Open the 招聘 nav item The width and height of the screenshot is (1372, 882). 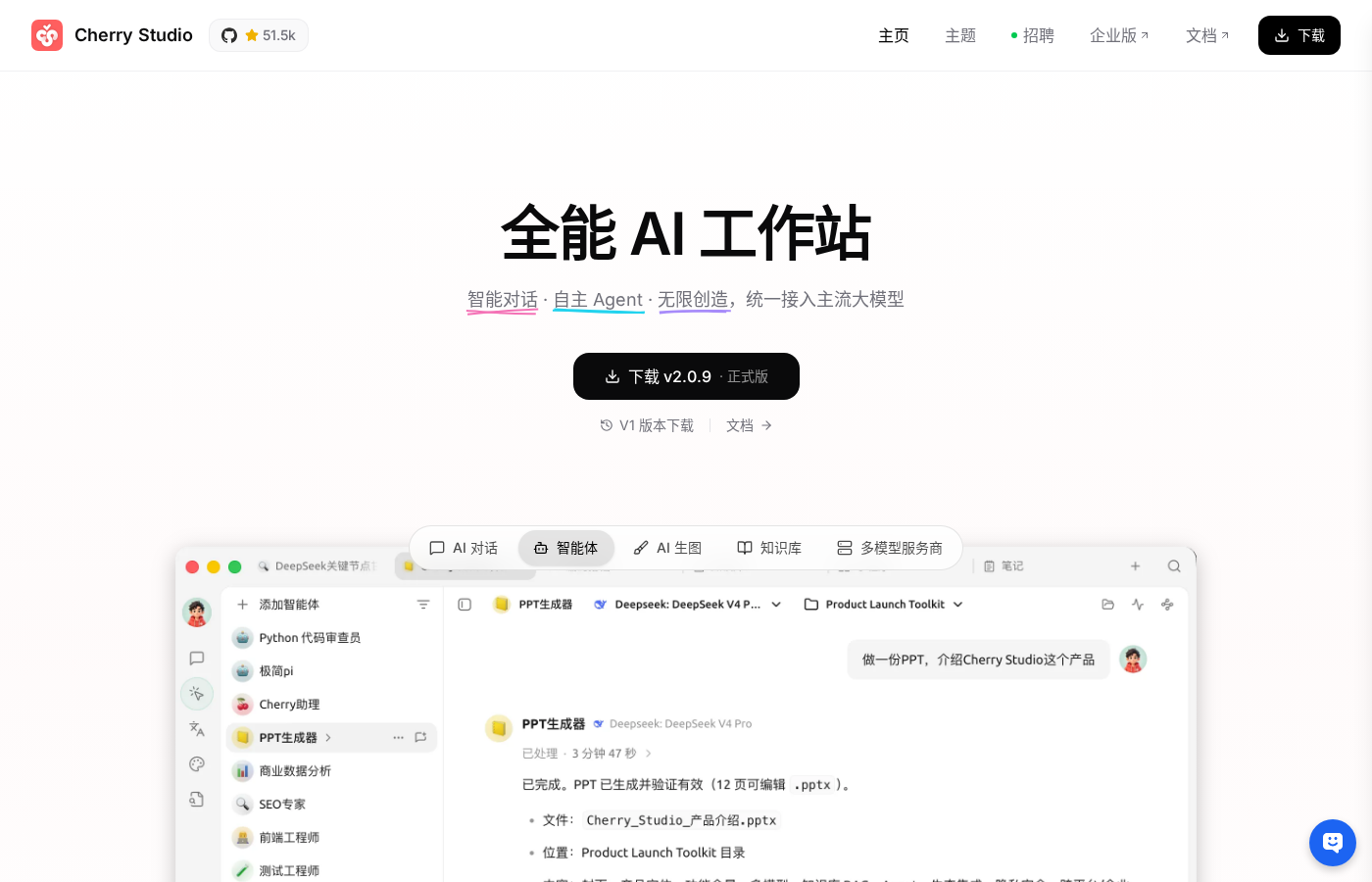pyautogui.click(x=1032, y=35)
